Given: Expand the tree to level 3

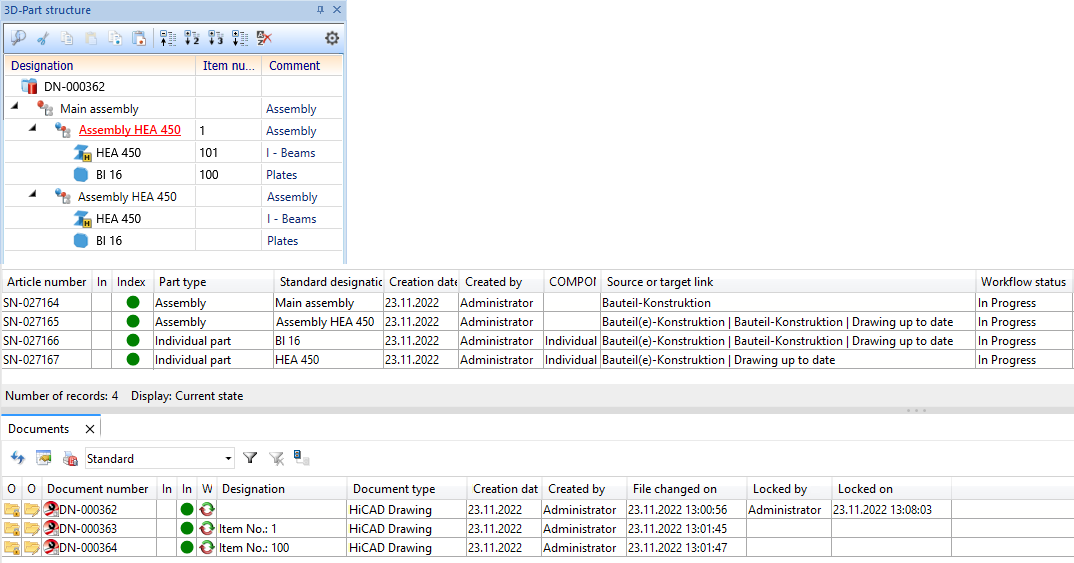Looking at the screenshot, I should 215,38.
